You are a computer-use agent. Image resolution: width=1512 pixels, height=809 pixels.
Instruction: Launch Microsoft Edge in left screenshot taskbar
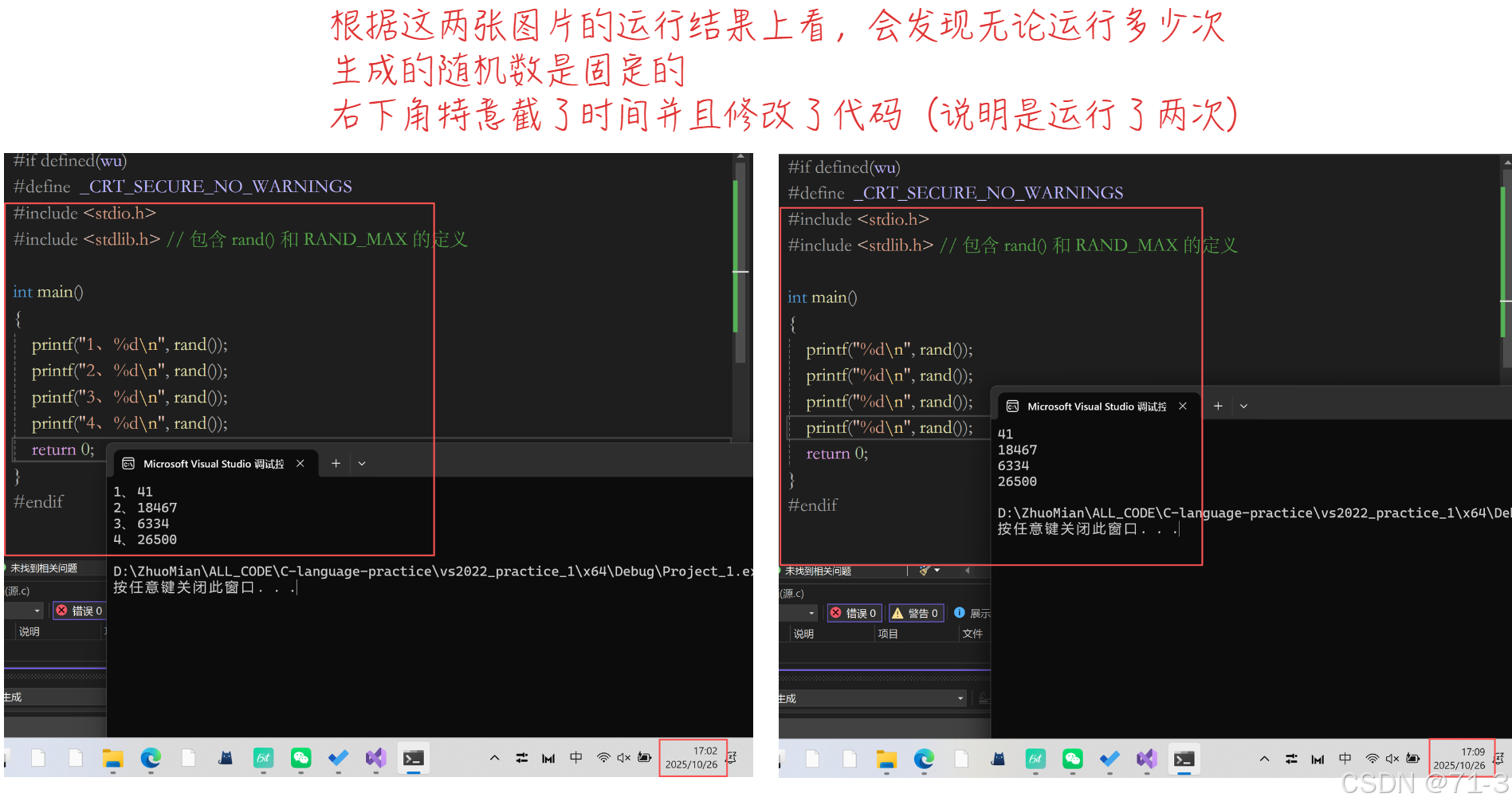(151, 758)
